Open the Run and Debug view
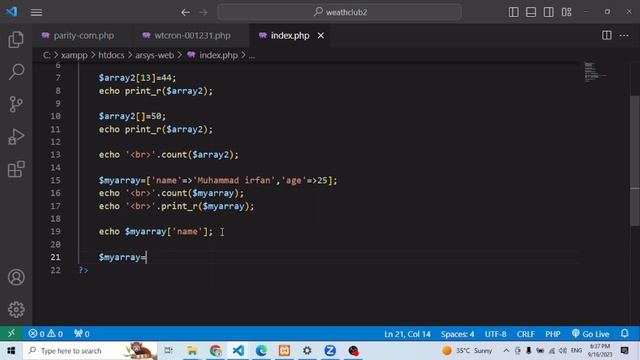Viewport: 640px width, 360px height. (x=16, y=137)
